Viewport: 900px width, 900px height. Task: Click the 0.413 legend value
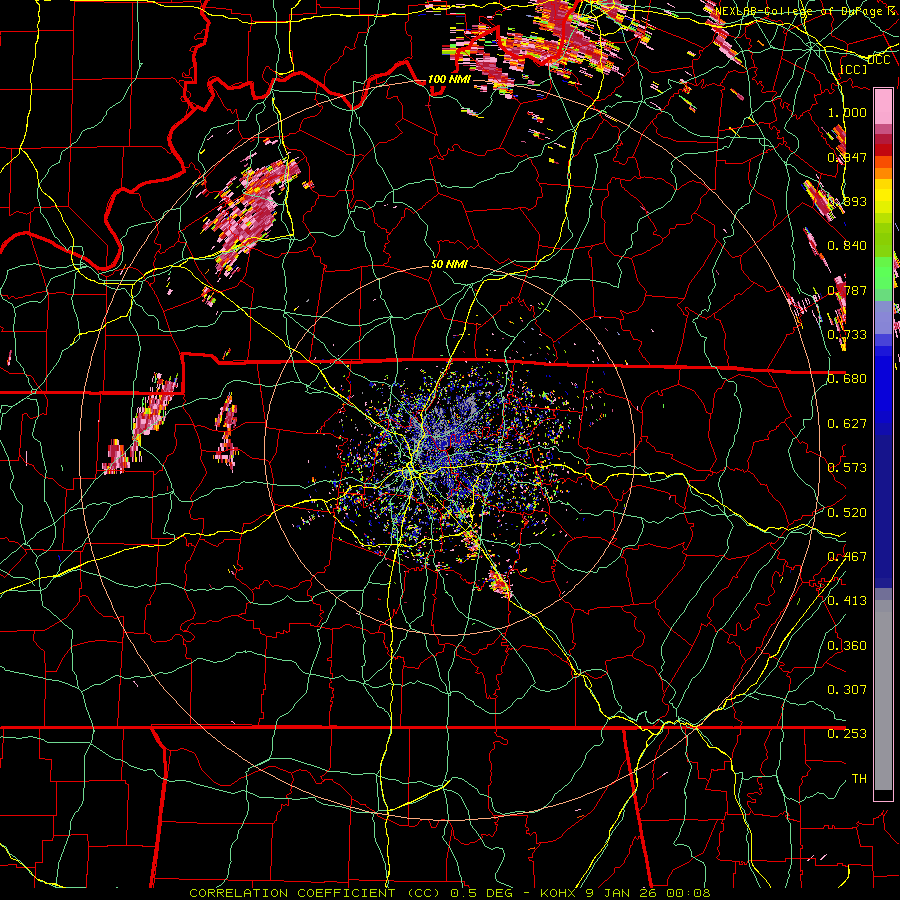[847, 601]
